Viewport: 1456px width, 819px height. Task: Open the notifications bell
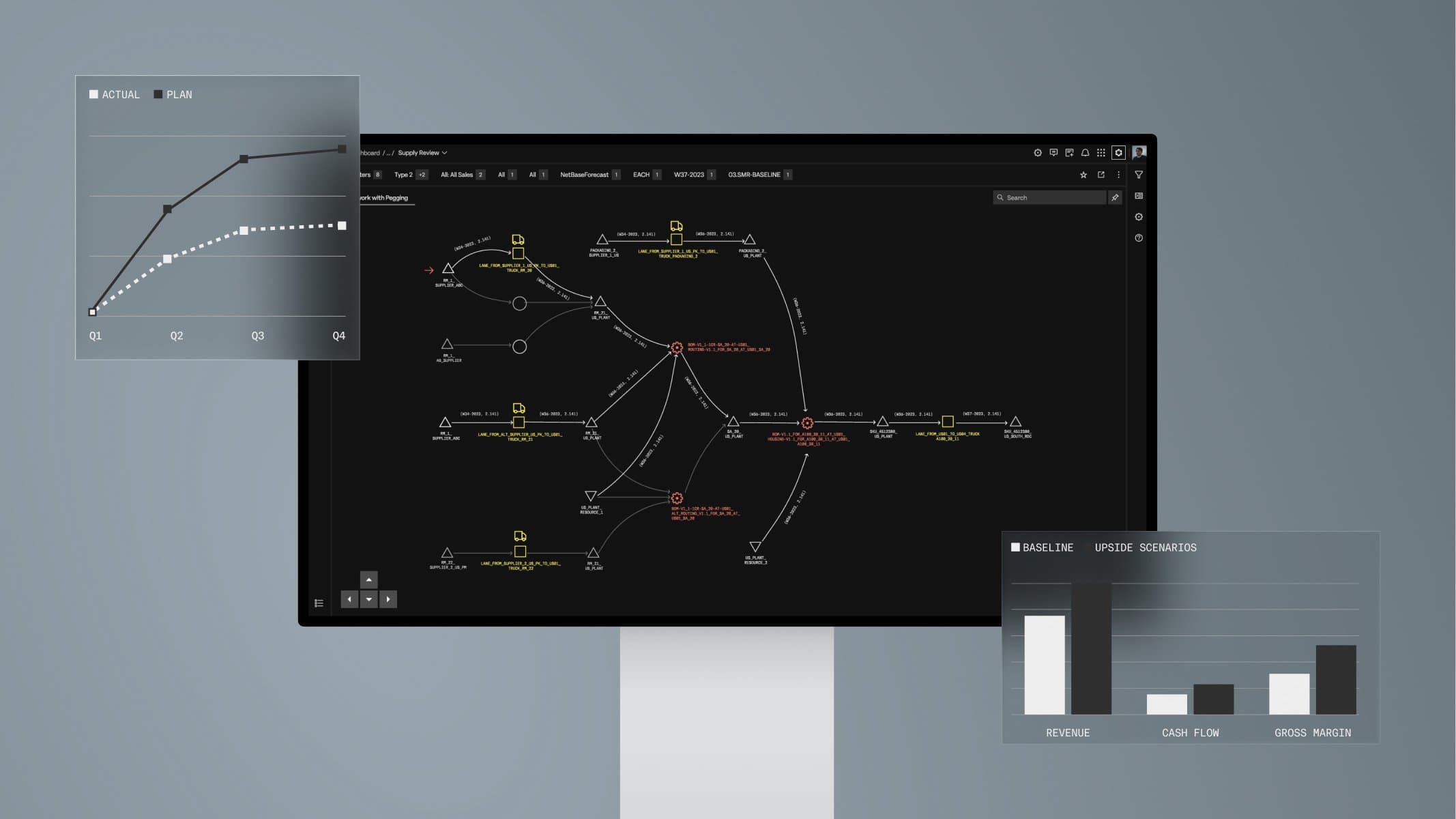click(x=1085, y=153)
